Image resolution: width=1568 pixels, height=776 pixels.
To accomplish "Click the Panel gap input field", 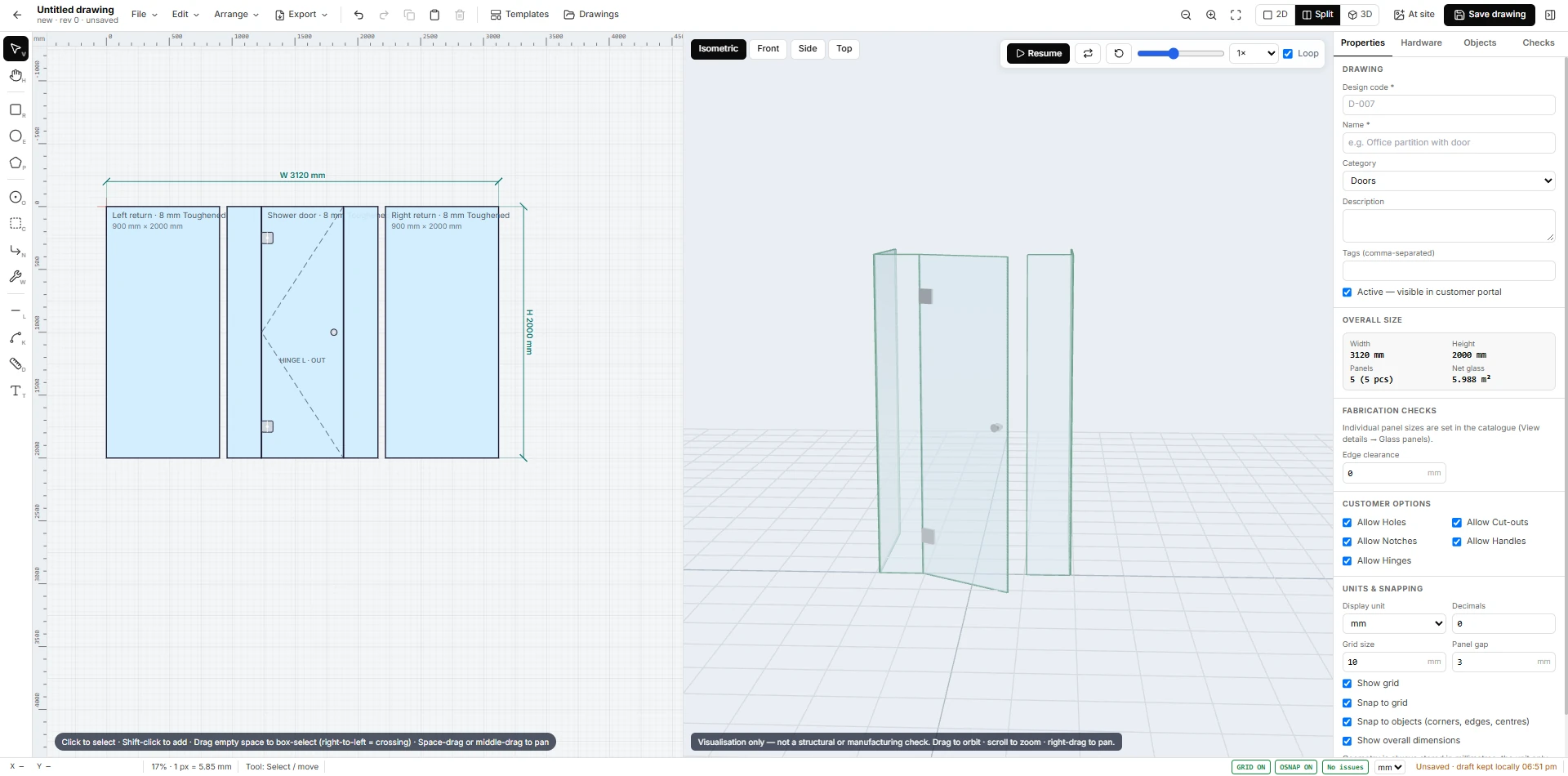I will pos(1503,662).
